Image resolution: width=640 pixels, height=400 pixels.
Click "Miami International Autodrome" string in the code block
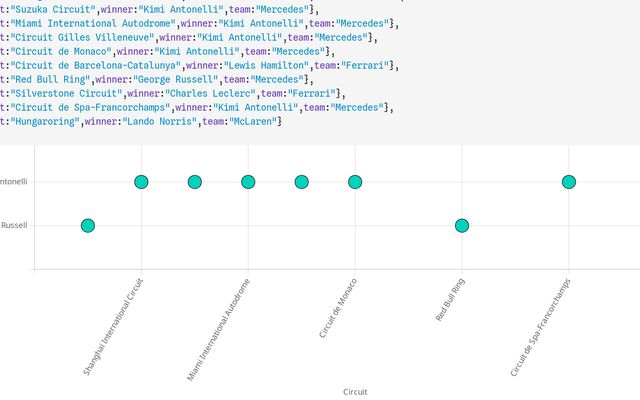(x=93, y=23)
